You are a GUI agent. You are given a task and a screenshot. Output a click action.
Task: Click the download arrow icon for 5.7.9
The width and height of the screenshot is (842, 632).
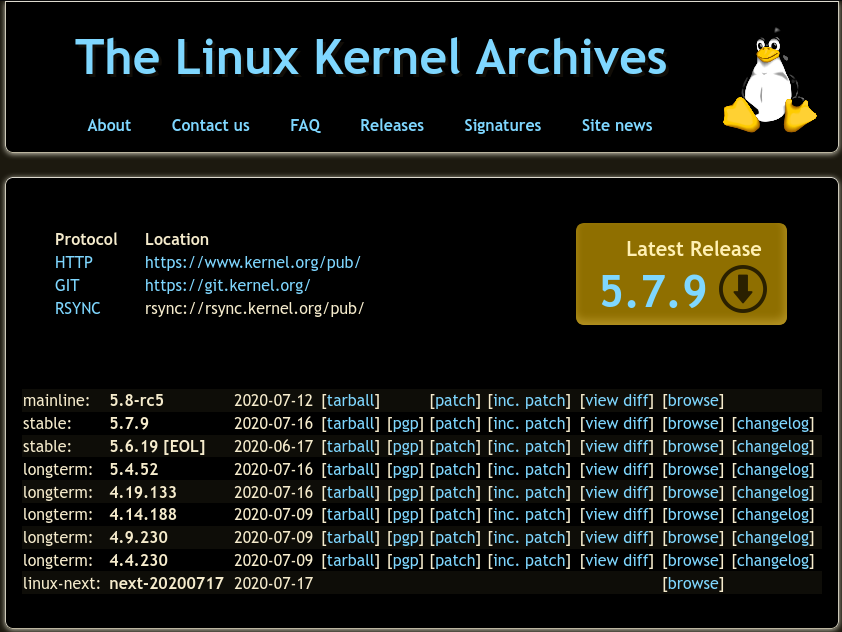(x=743, y=289)
